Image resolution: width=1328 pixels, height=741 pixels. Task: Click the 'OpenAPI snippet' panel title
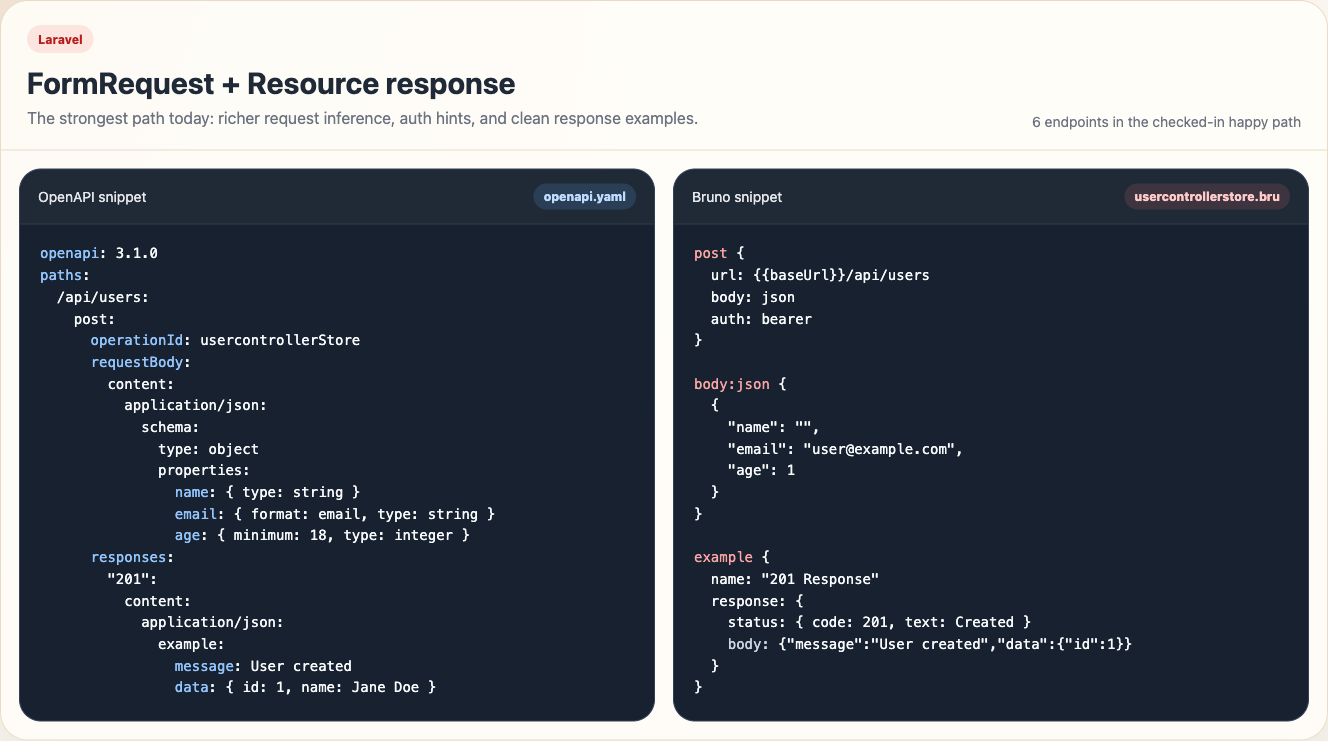[x=92, y=197]
